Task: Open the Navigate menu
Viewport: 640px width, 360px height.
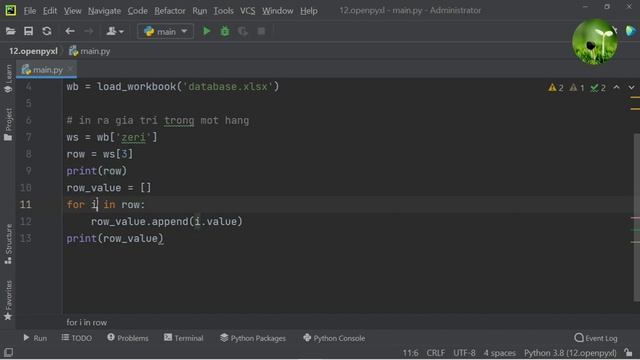Action: pos(104,11)
